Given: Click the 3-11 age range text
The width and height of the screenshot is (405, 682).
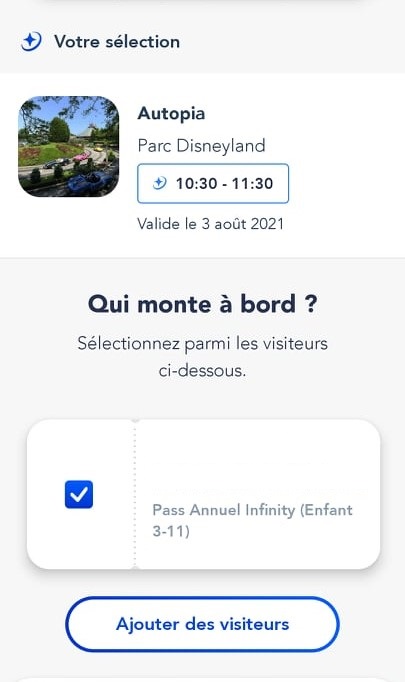Looking at the screenshot, I should [x=171, y=531].
